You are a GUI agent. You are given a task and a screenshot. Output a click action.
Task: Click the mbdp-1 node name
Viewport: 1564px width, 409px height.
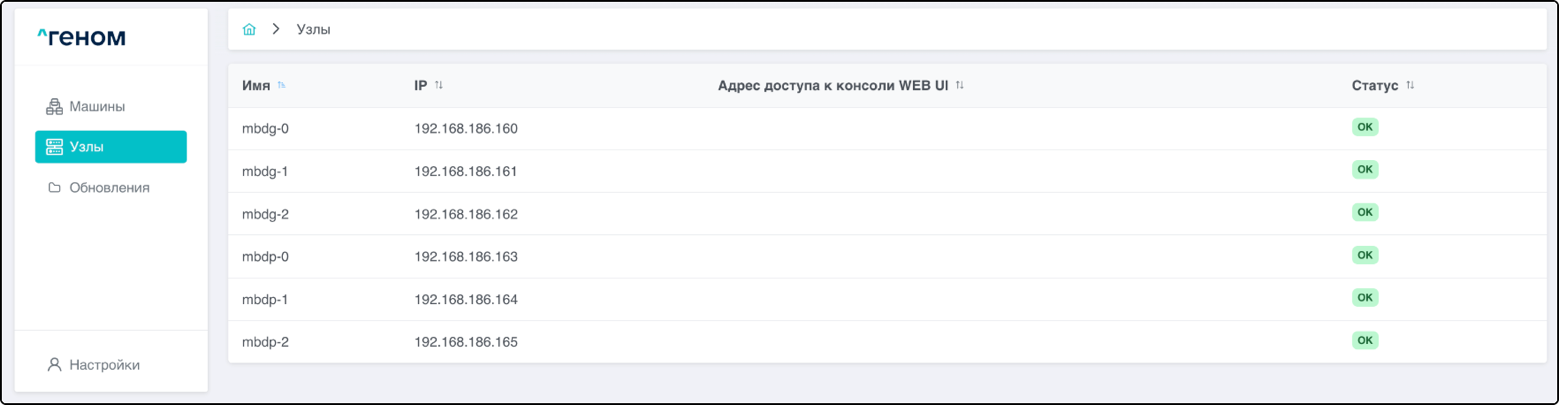click(265, 300)
